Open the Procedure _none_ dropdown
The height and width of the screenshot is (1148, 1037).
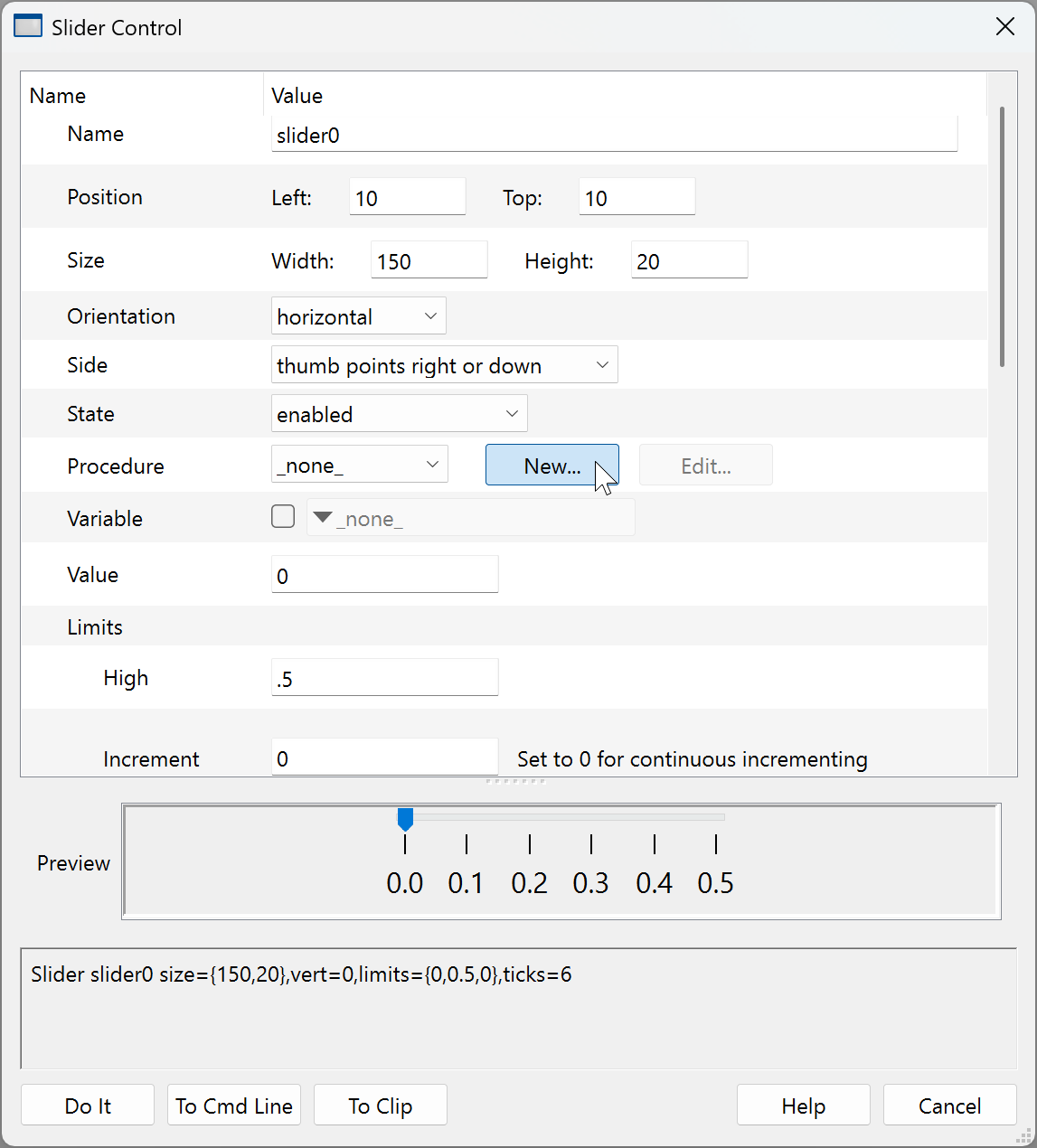(359, 465)
